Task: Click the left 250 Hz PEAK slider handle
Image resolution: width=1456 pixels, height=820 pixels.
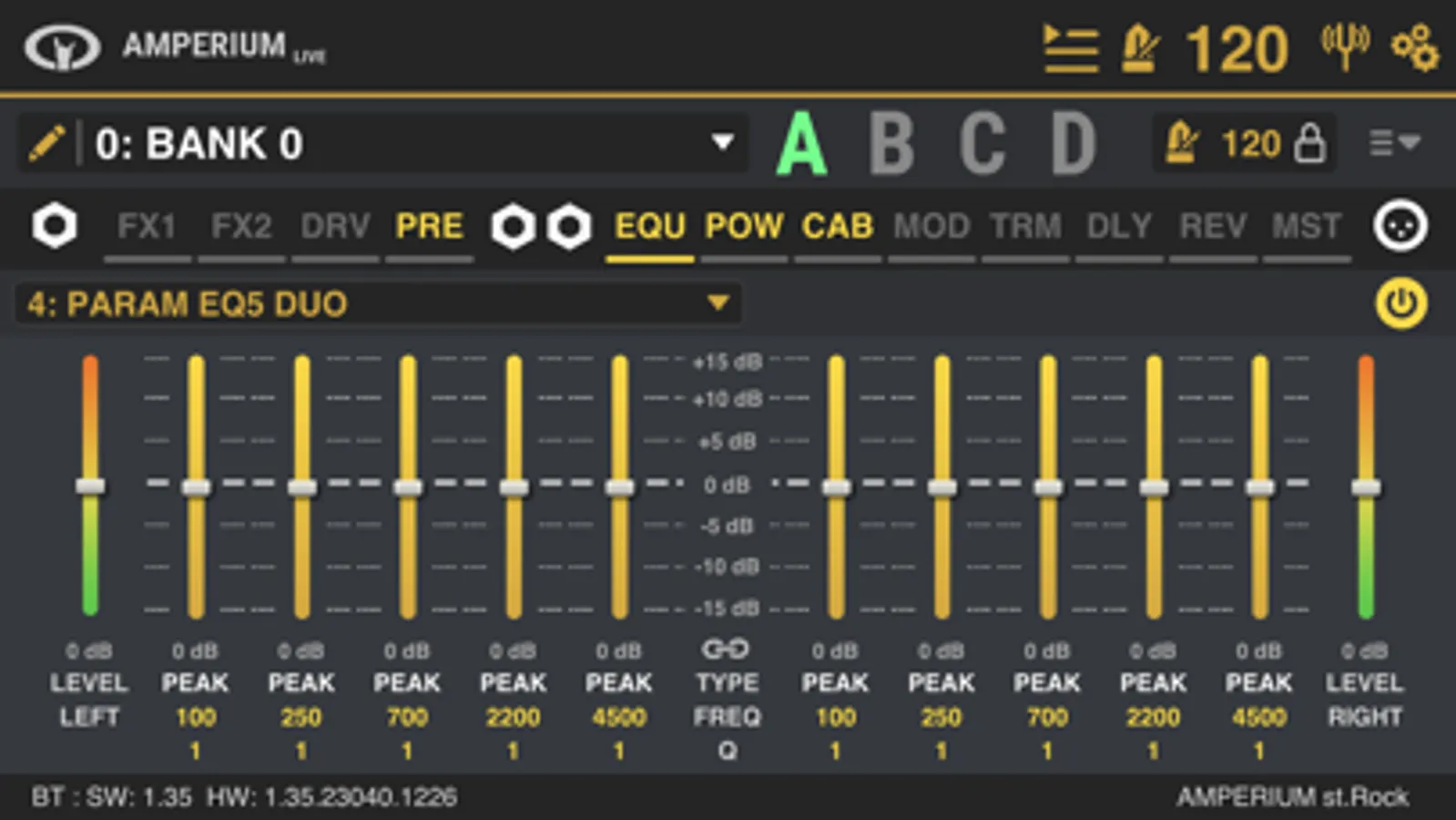Action: 302,487
